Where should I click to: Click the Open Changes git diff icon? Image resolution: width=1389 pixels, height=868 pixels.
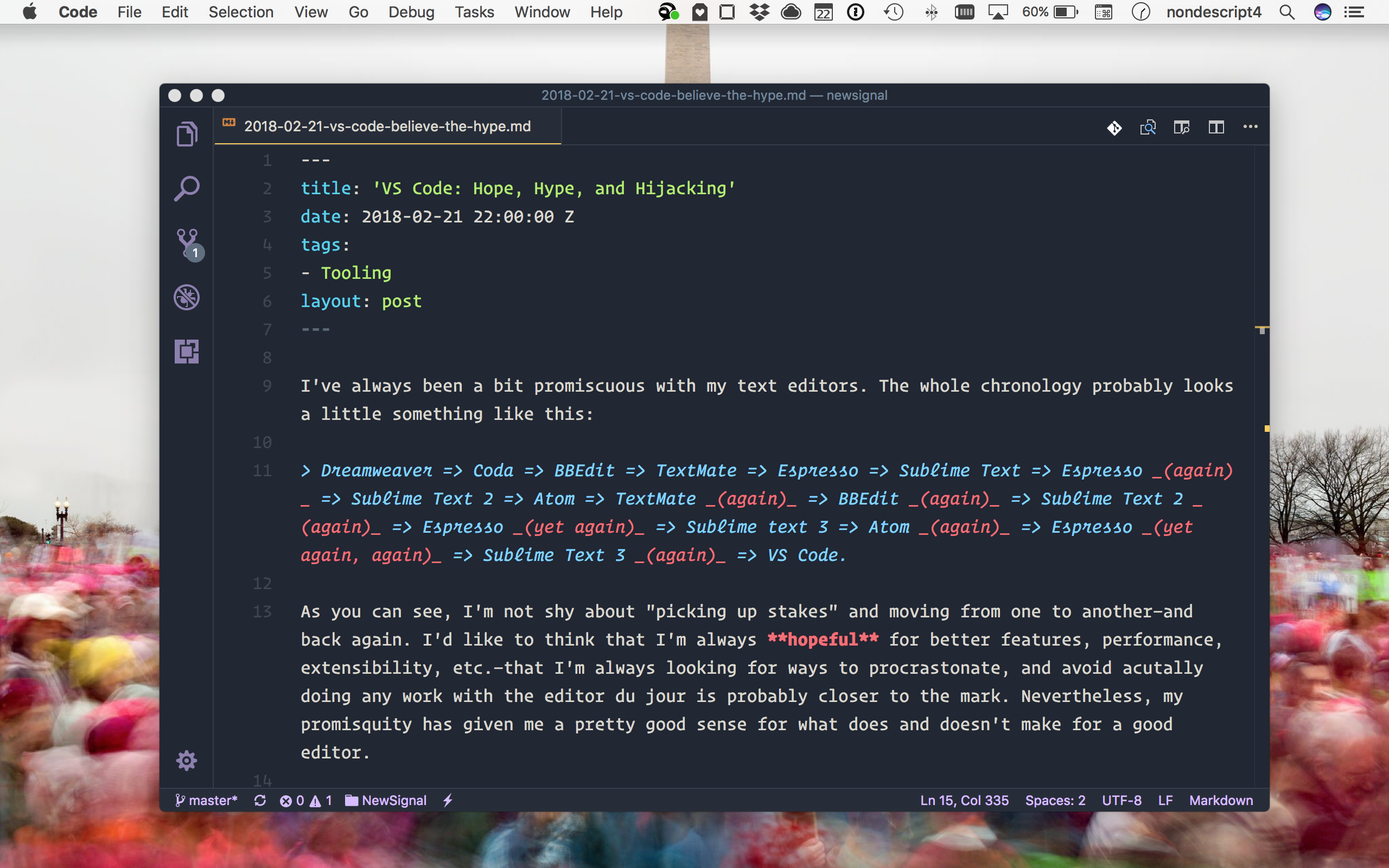click(1114, 128)
